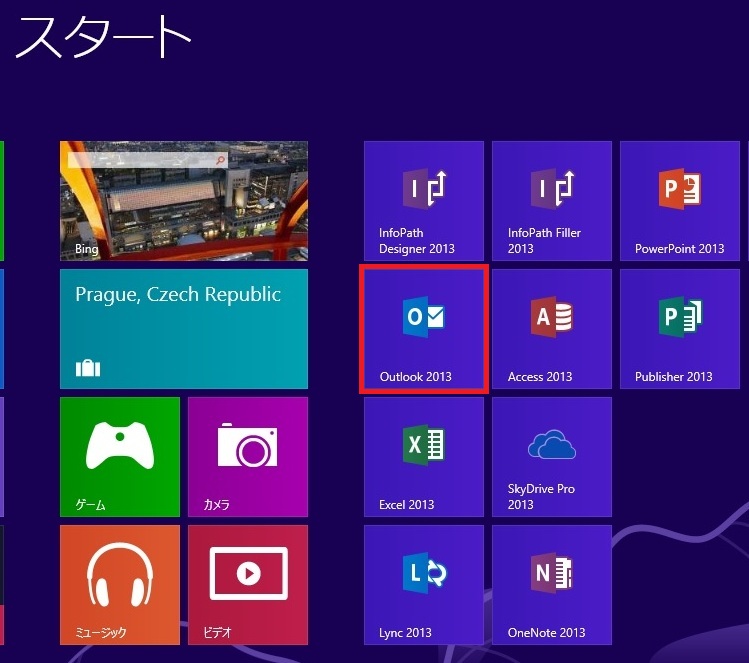The width and height of the screenshot is (749, 663).
Task: Open the InfoPath Designer 2013 tile
Action: [424, 201]
